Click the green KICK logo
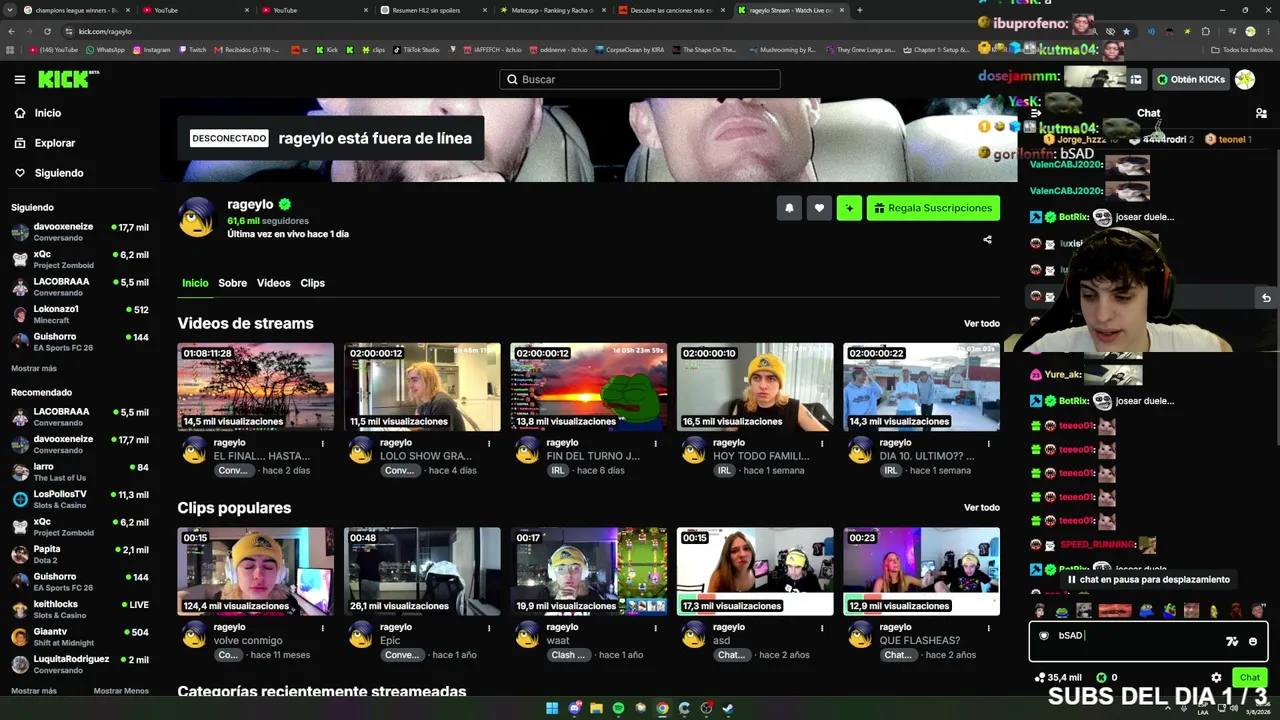The image size is (1280, 720). (x=68, y=79)
